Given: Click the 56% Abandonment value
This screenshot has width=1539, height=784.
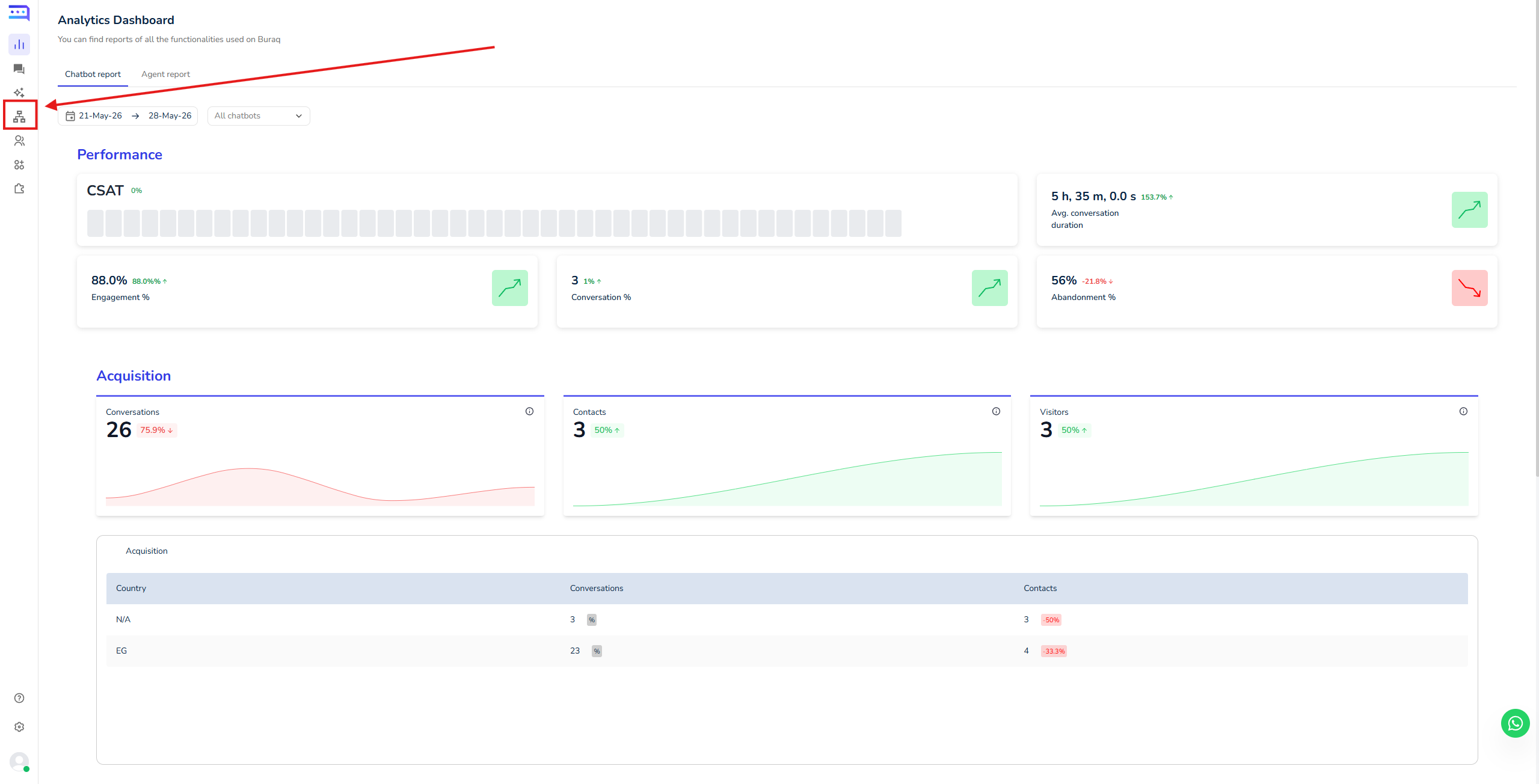Looking at the screenshot, I should [x=1063, y=280].
